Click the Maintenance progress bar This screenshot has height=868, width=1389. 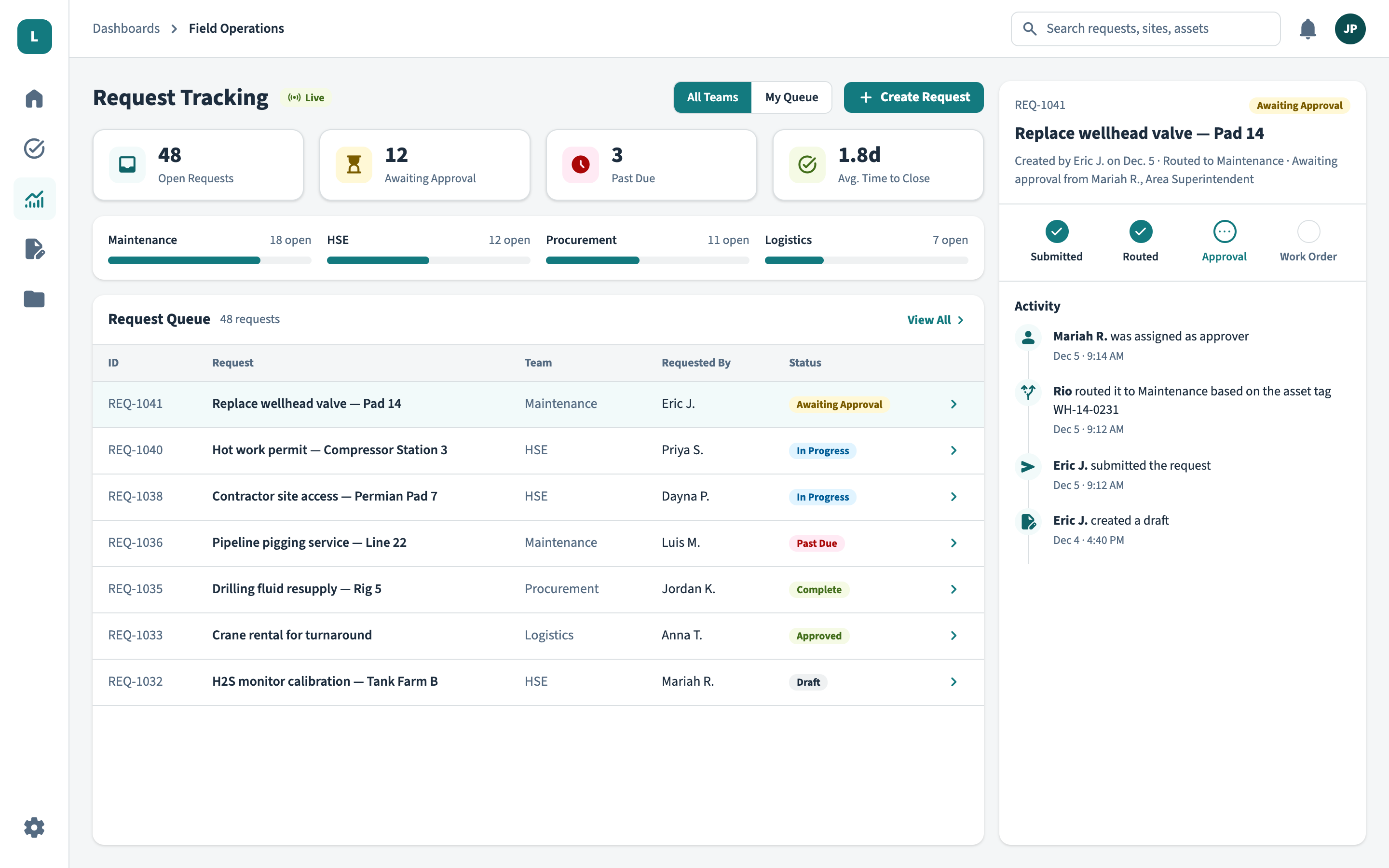pos(209,260)
